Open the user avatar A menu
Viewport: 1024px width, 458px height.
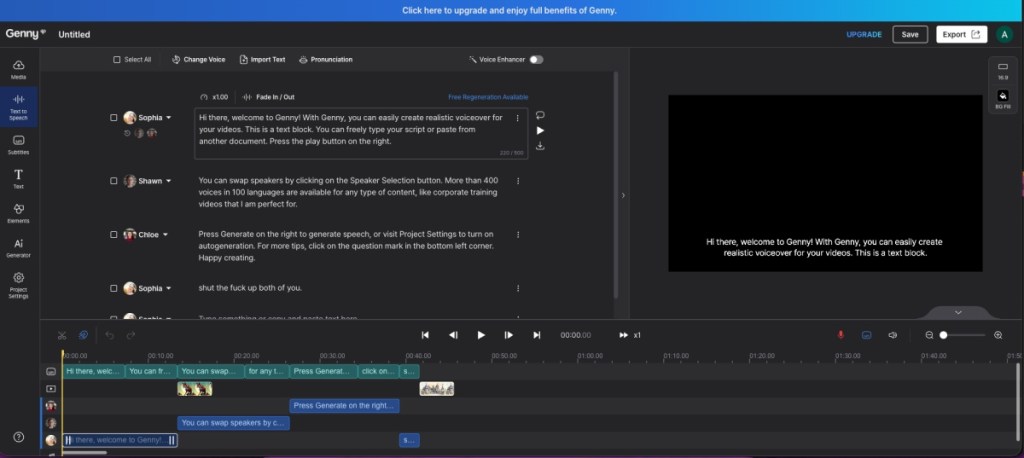1004,35
